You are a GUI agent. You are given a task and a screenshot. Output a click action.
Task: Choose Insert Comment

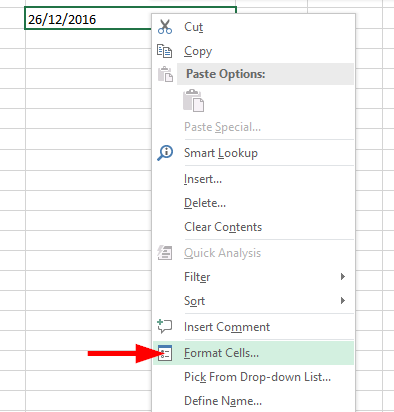click(253, 327)
